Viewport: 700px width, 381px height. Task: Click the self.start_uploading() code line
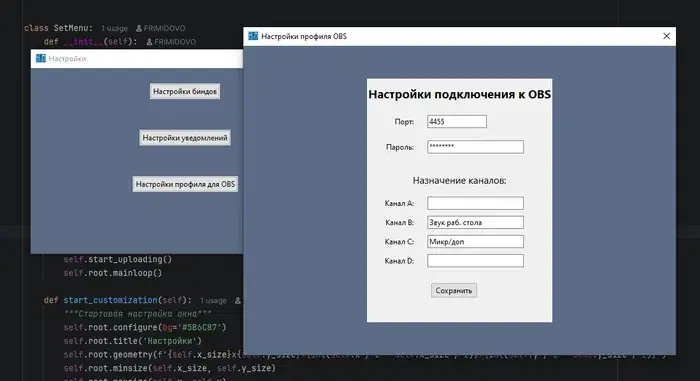point(117,259)
